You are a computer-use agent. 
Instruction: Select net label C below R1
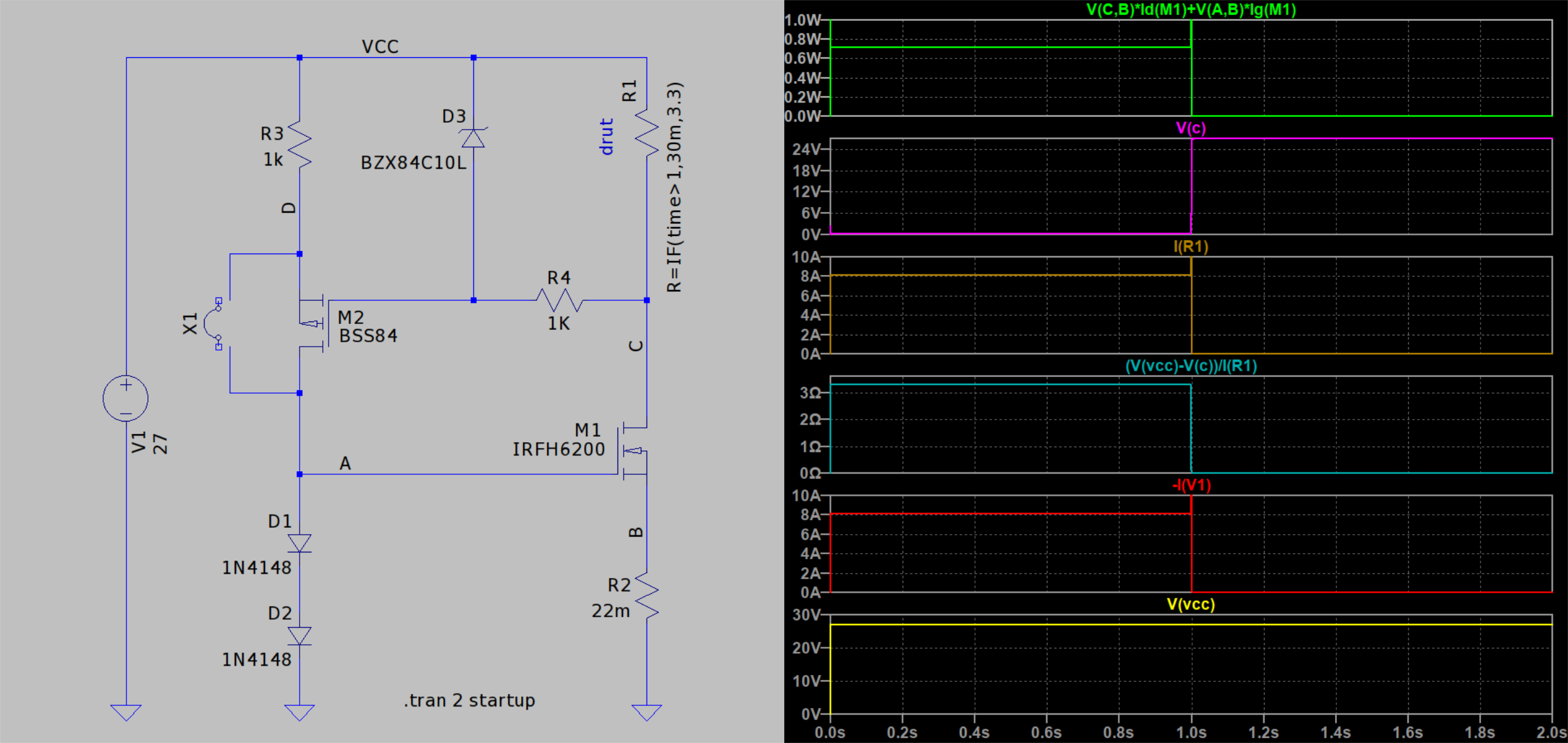coord(636,346)
